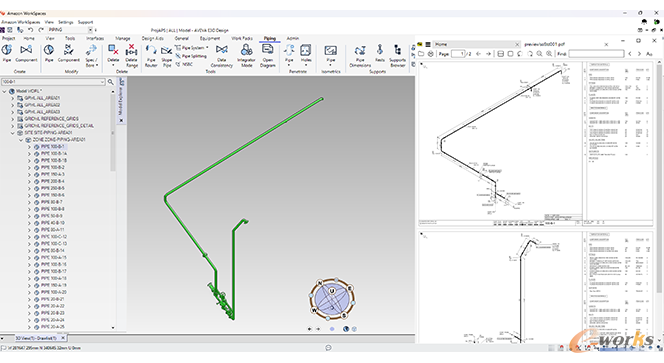Click the 3D view compass U face
The width and height of the screenshot is (664, 363).
332,291
